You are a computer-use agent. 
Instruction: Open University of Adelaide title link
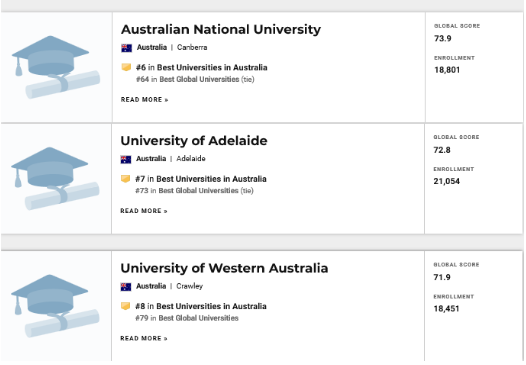194,141
